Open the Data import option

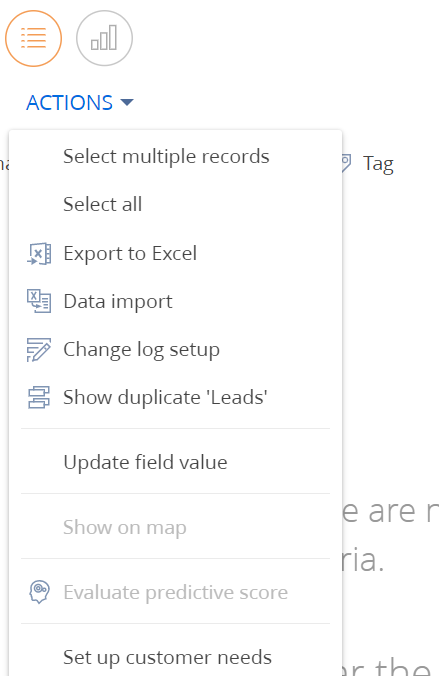click(x=176, y=301)
